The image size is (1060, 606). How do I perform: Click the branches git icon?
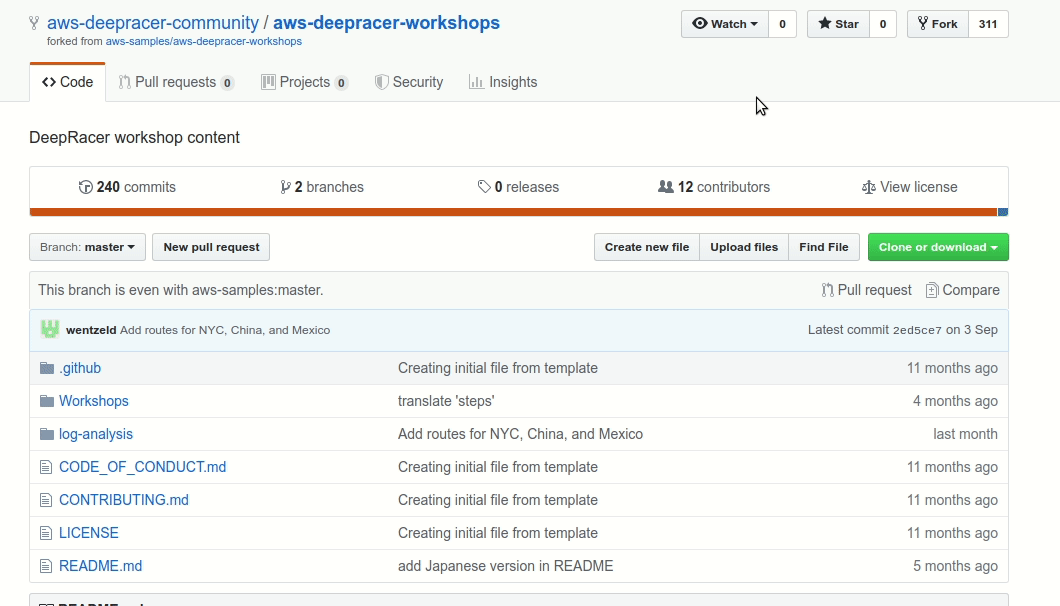[x=285, y=187]
